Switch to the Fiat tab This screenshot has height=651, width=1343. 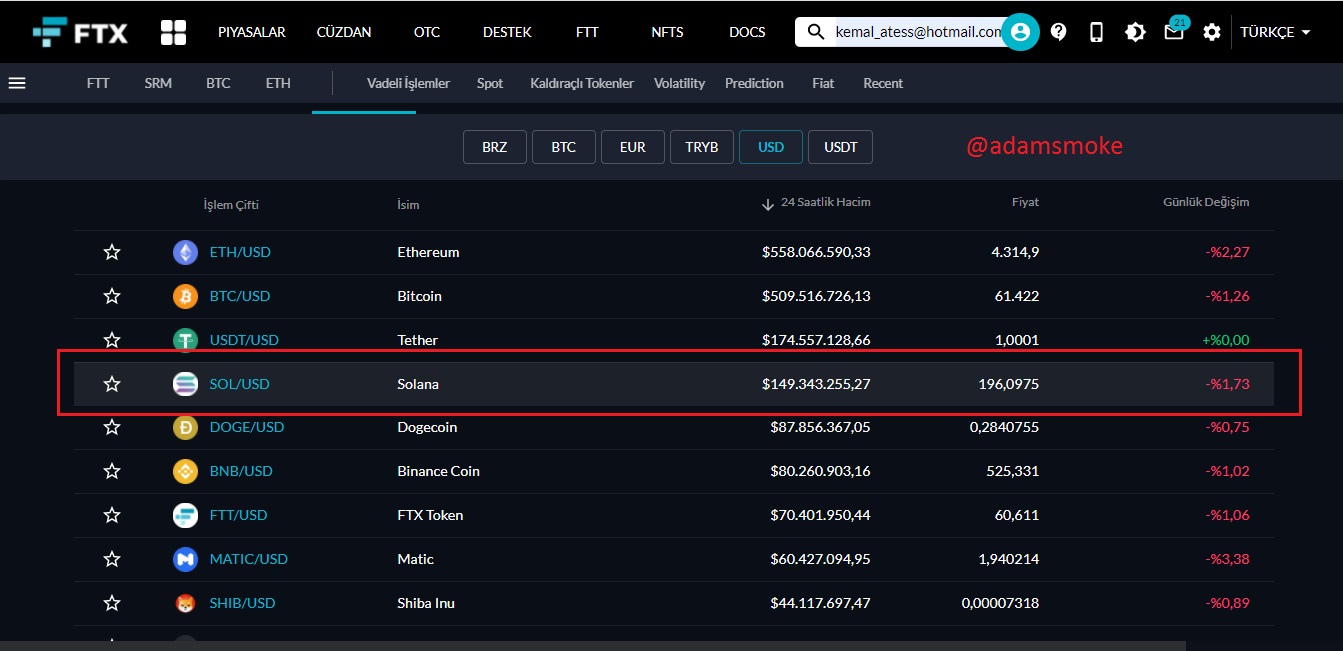(x=823, y=83)
